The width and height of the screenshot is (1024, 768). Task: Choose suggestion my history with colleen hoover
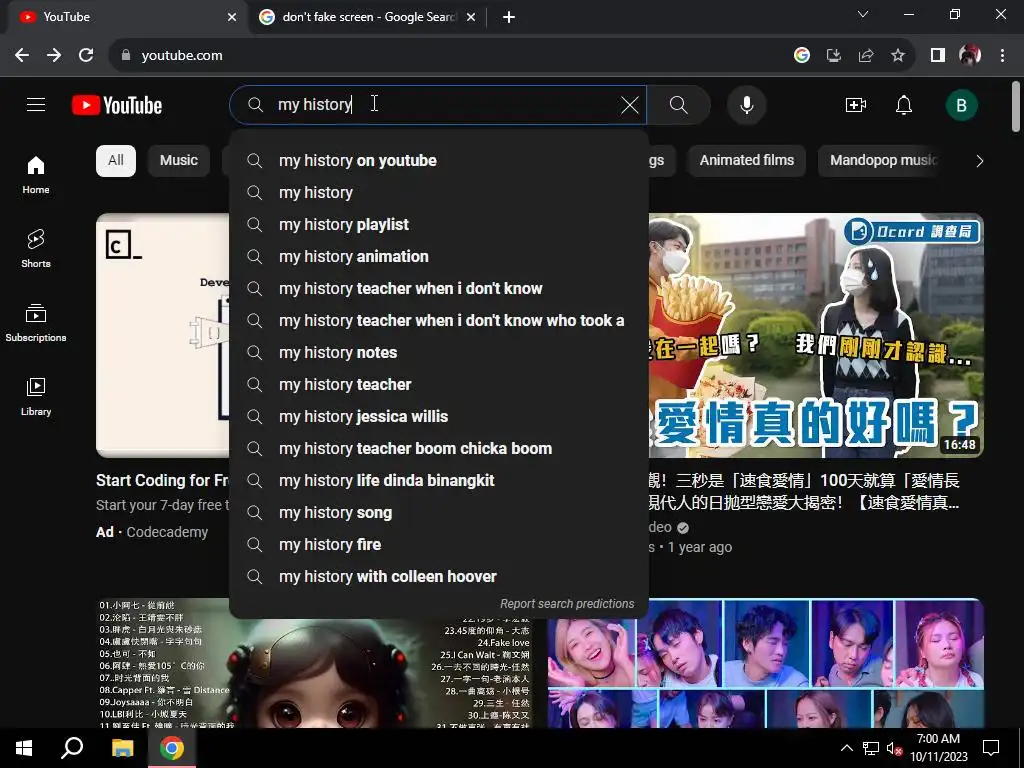pos(438,577)
